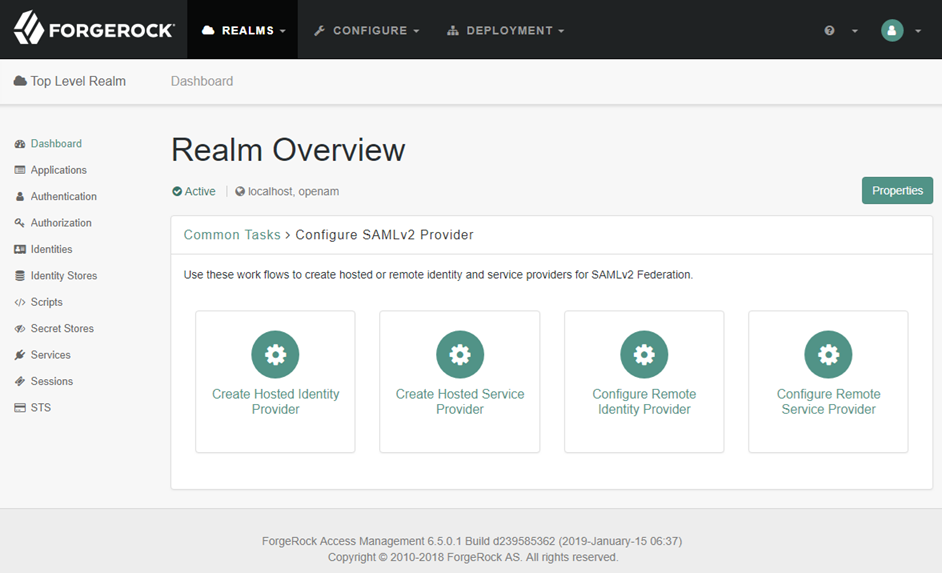Click the Dashboard breadcrumb text
Image resolution: width=942 pixels, height=573 pixels.
pos(202,81)
